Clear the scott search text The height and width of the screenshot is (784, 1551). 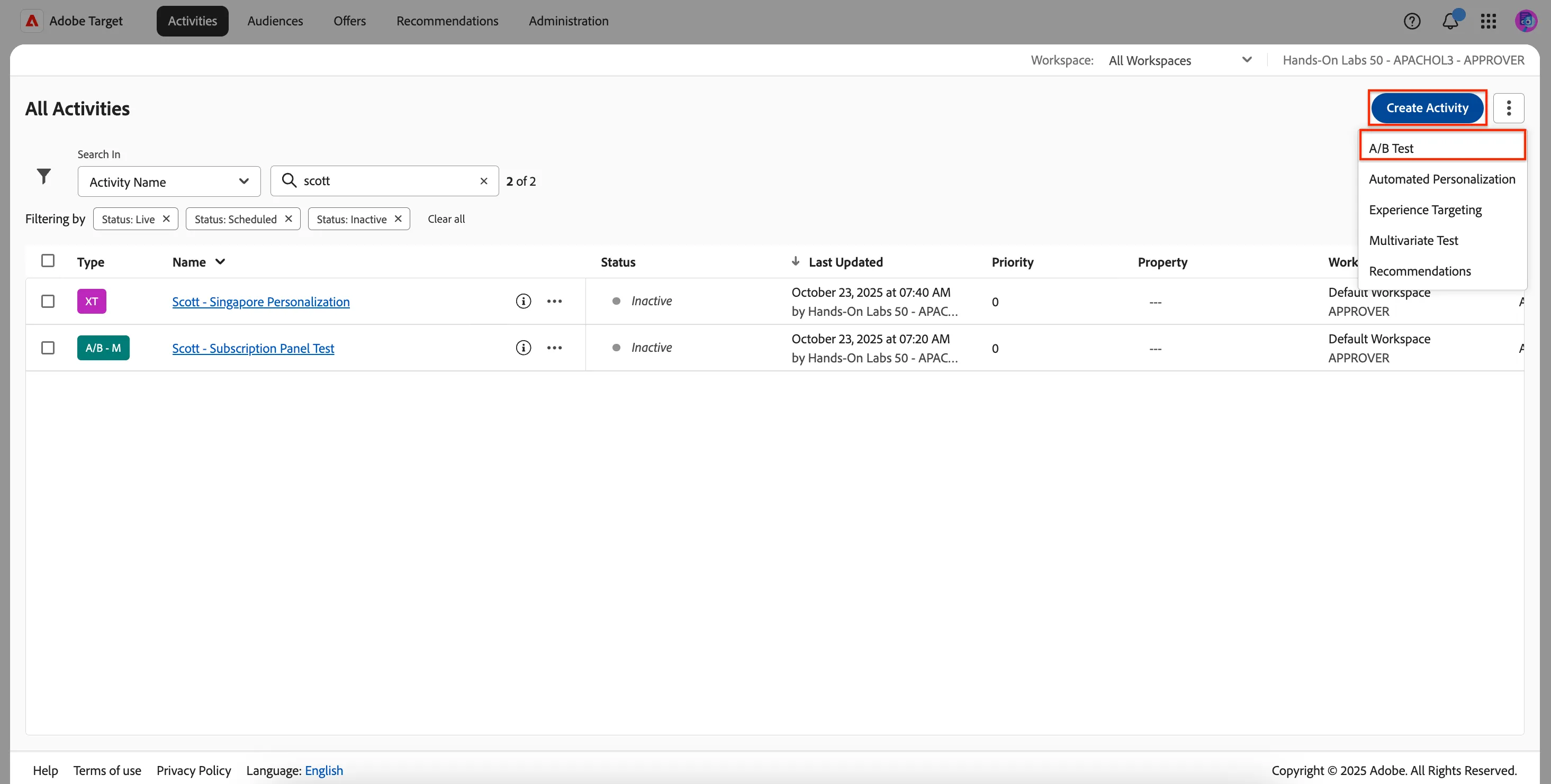(x=483, y=181)
